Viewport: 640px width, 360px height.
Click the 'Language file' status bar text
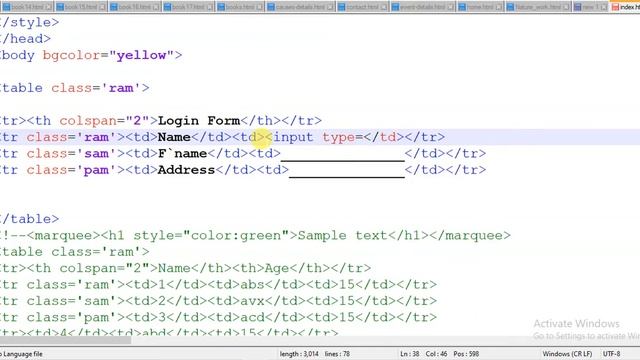[24, 354]
